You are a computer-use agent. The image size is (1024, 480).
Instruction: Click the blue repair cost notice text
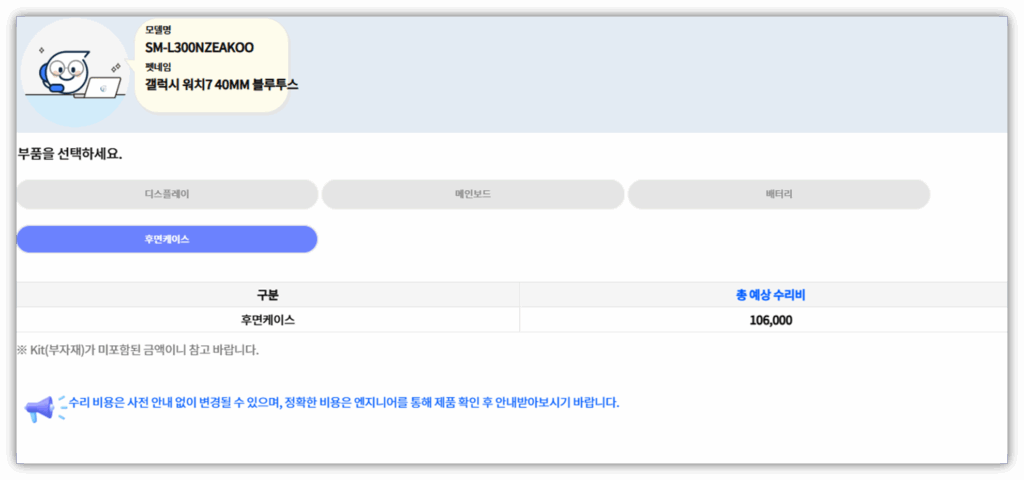point(343,403)
